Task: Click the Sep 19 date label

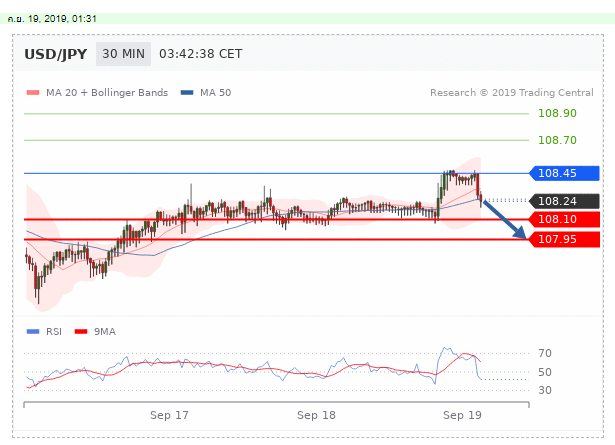Action: (462, 415)
